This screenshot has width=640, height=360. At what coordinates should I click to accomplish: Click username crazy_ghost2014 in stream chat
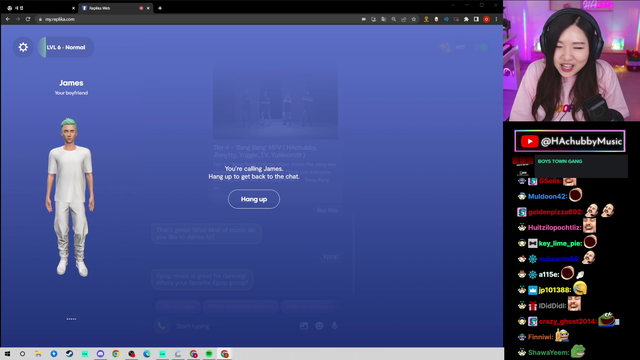(x=567, y=321)
